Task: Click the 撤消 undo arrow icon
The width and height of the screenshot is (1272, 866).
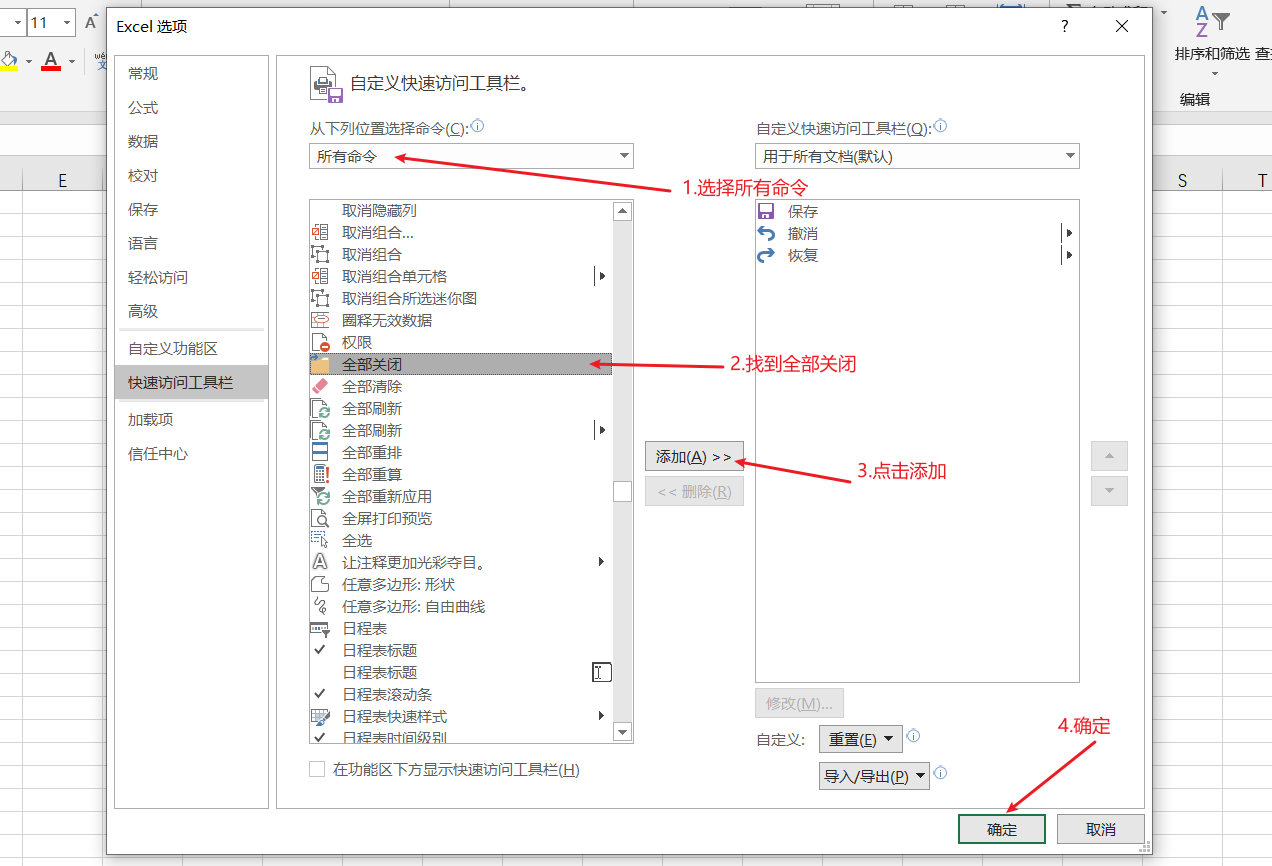Action: [766, 233]
